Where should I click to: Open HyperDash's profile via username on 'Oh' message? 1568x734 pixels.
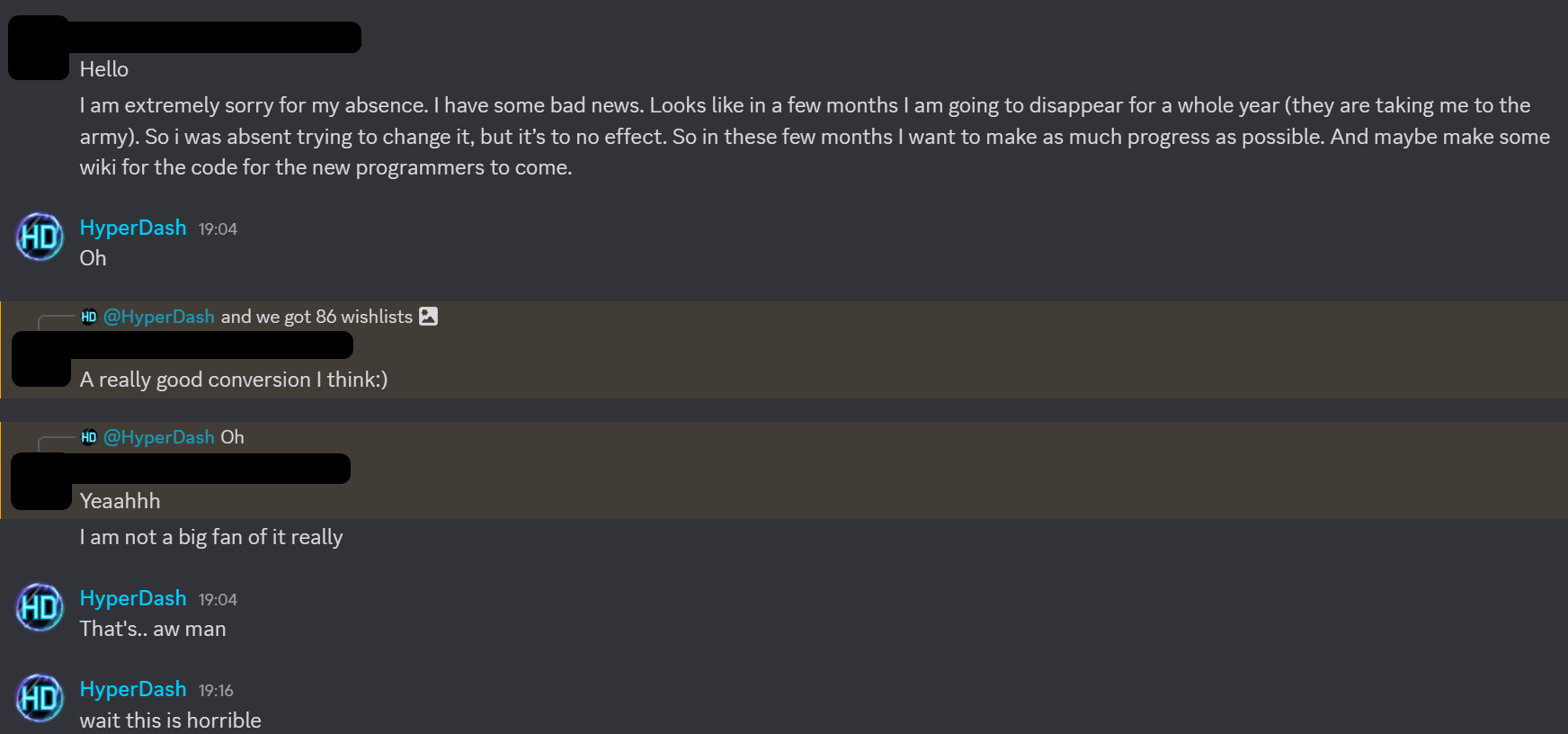point(132,228)
